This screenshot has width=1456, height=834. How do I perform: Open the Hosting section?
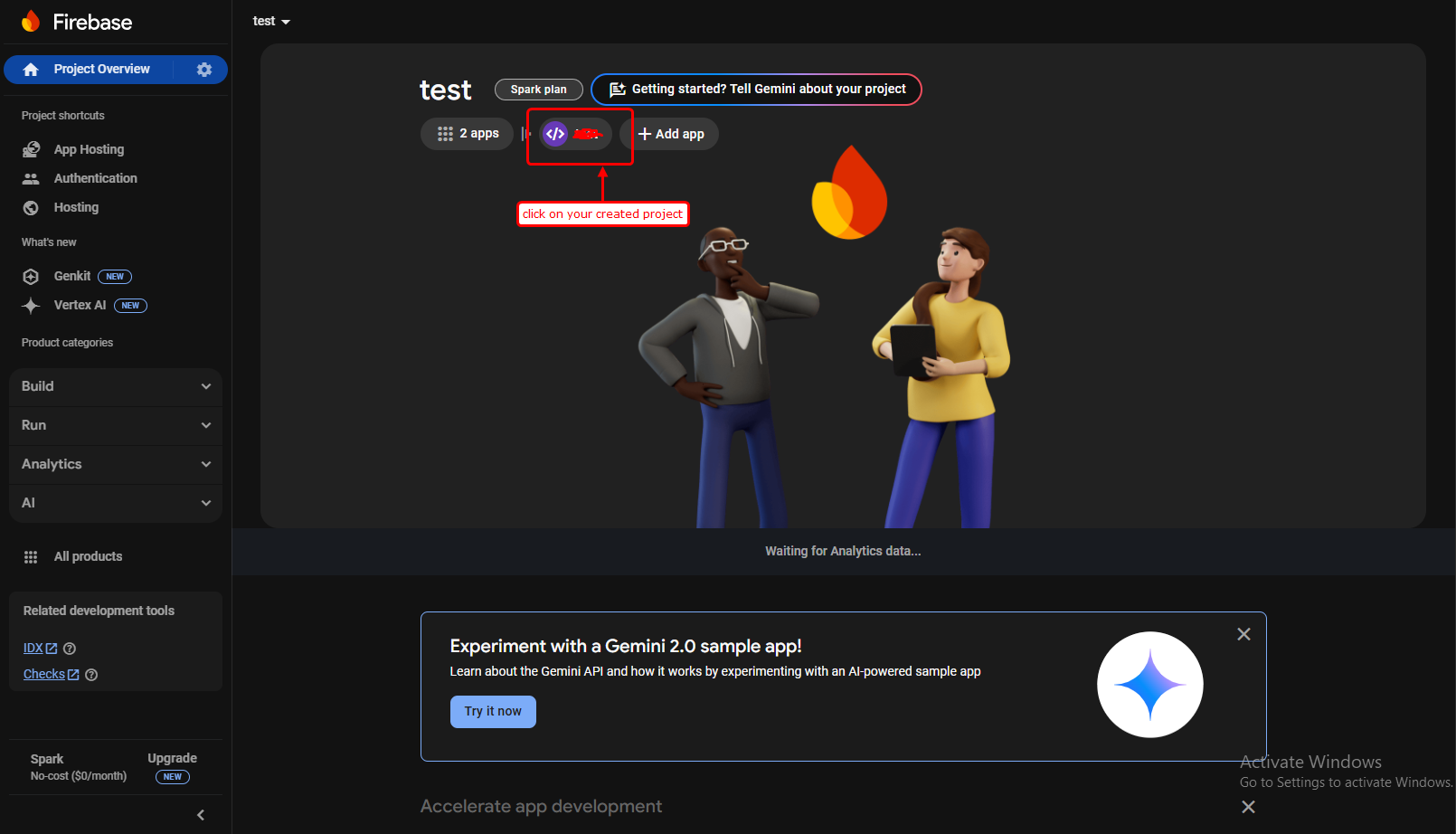[77, 207]
